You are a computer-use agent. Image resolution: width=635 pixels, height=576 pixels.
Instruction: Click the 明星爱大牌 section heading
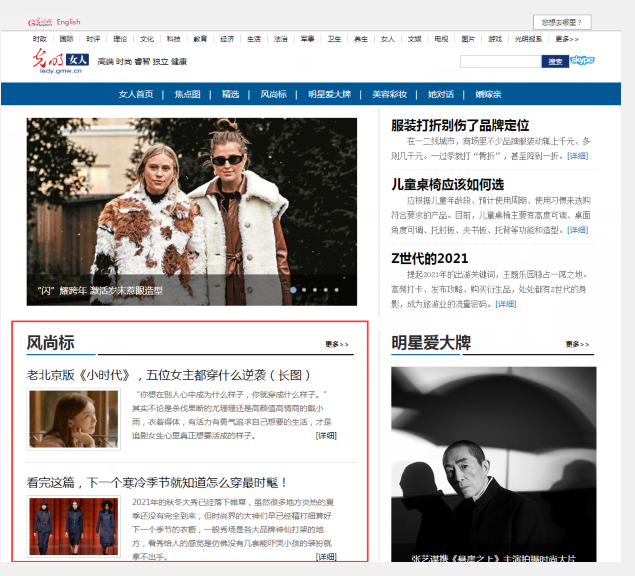tap(431, 343)
